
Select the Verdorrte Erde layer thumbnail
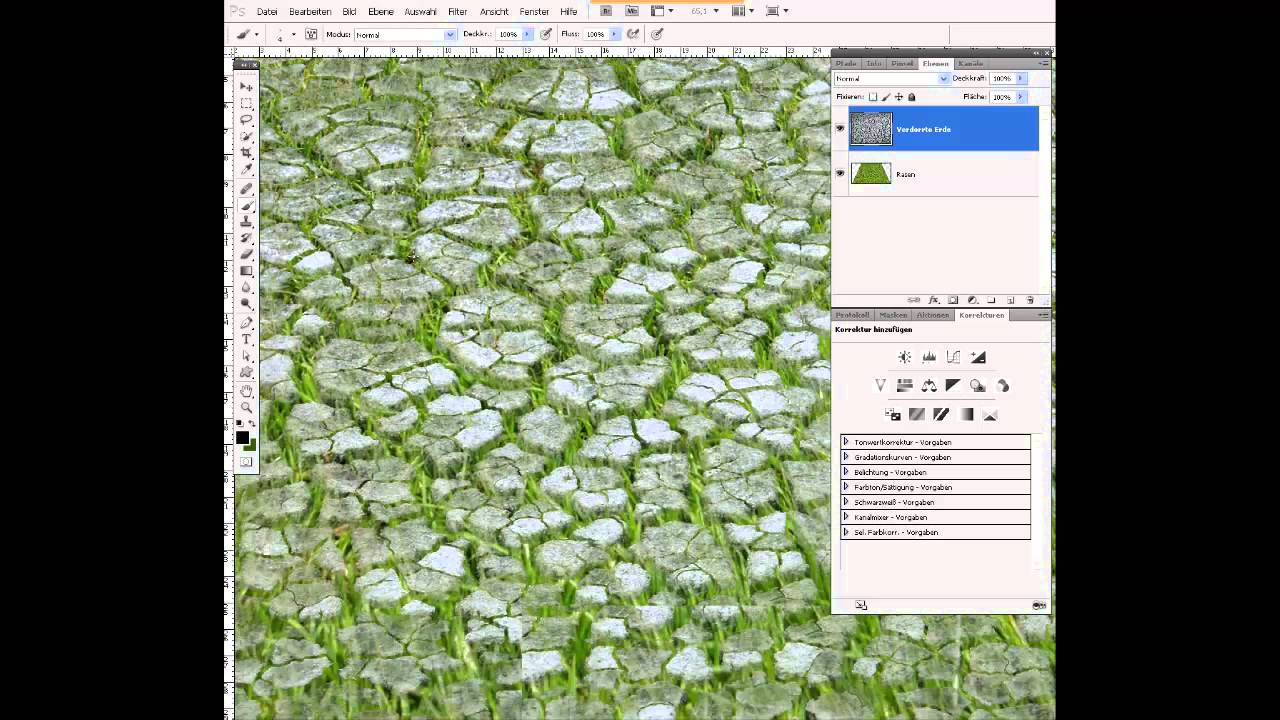(871, 128)
